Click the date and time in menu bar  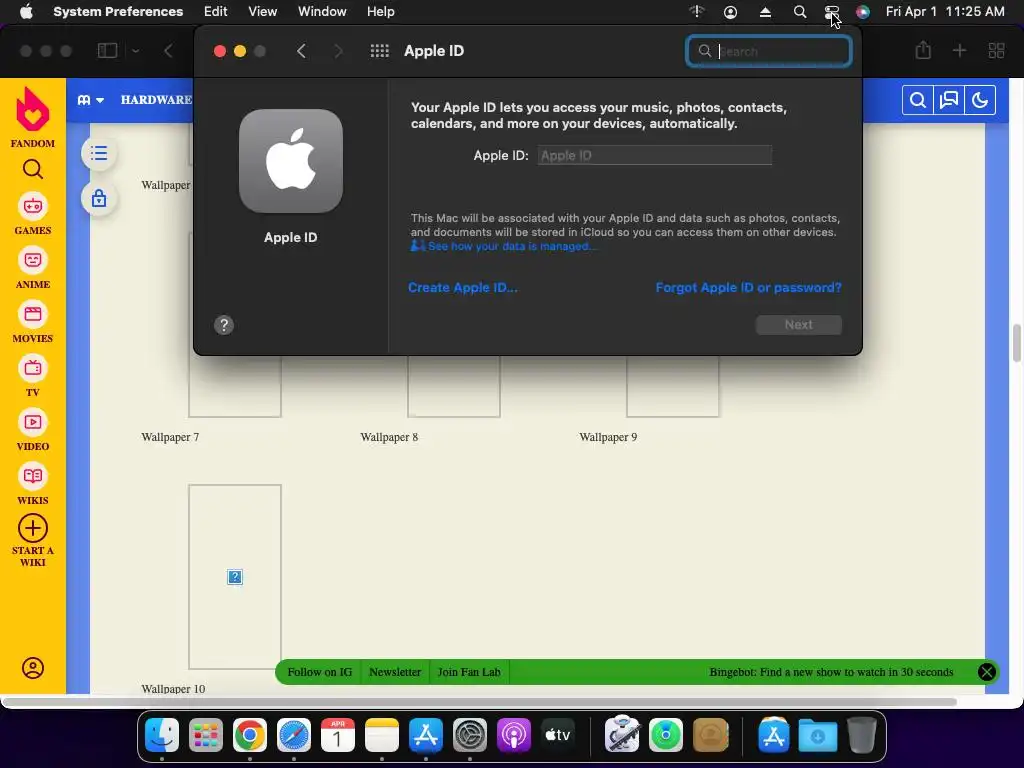click(x=945, y=12)
